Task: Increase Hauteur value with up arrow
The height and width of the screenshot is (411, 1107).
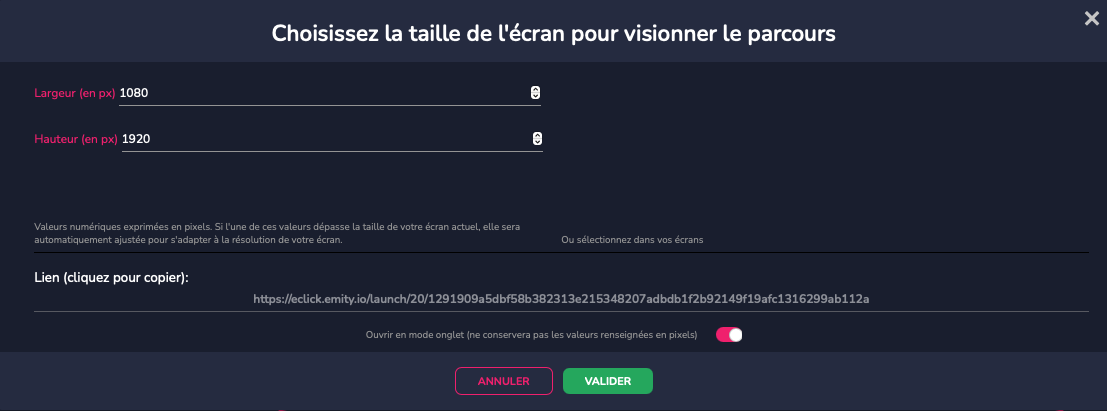Action: coord(537,136)
